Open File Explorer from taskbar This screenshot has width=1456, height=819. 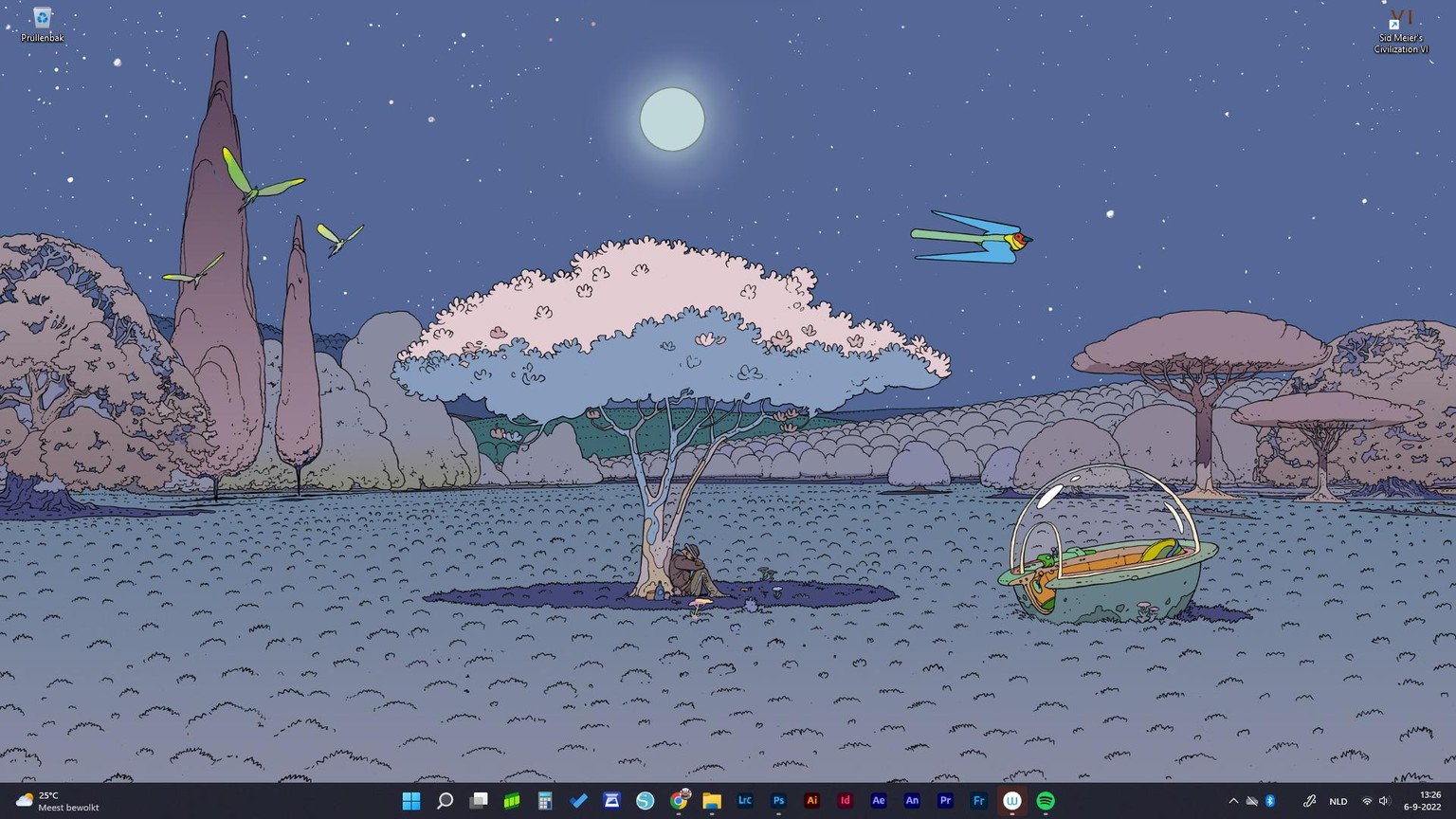click(x=712, y=801)
